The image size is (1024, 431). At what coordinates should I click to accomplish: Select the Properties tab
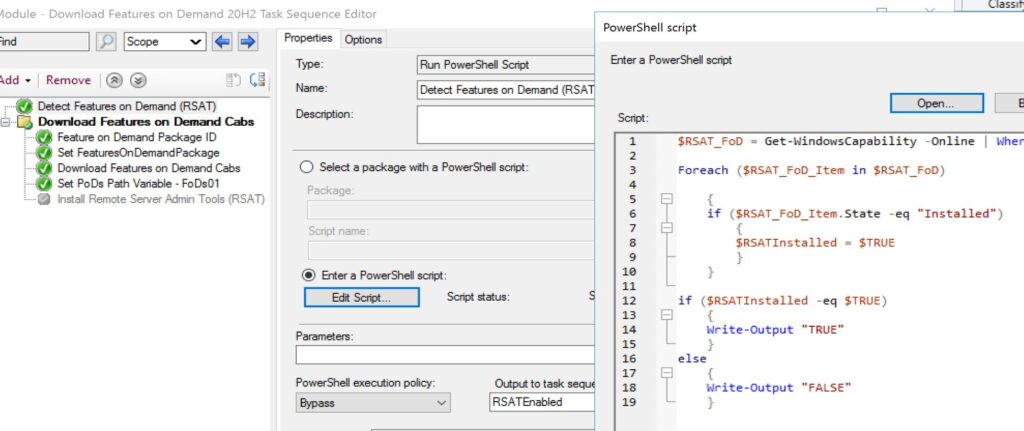[307, 38]
